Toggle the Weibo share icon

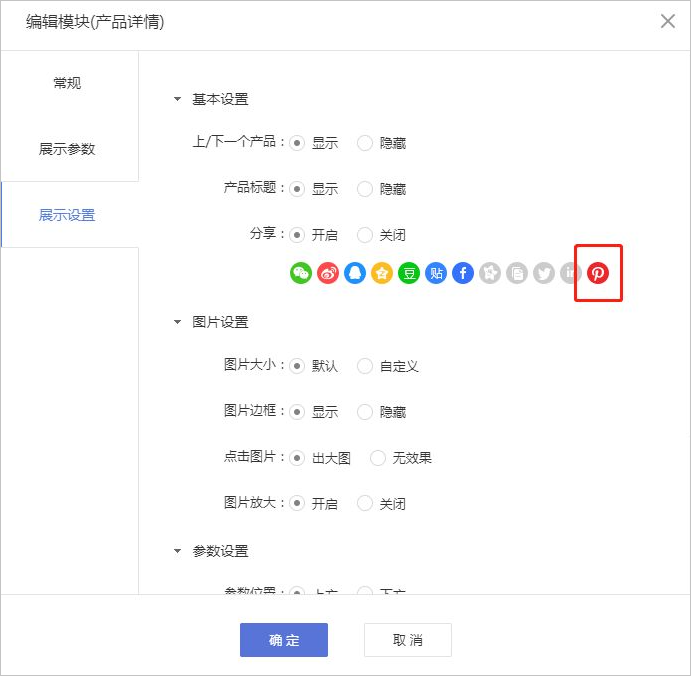tap(328, 273)
